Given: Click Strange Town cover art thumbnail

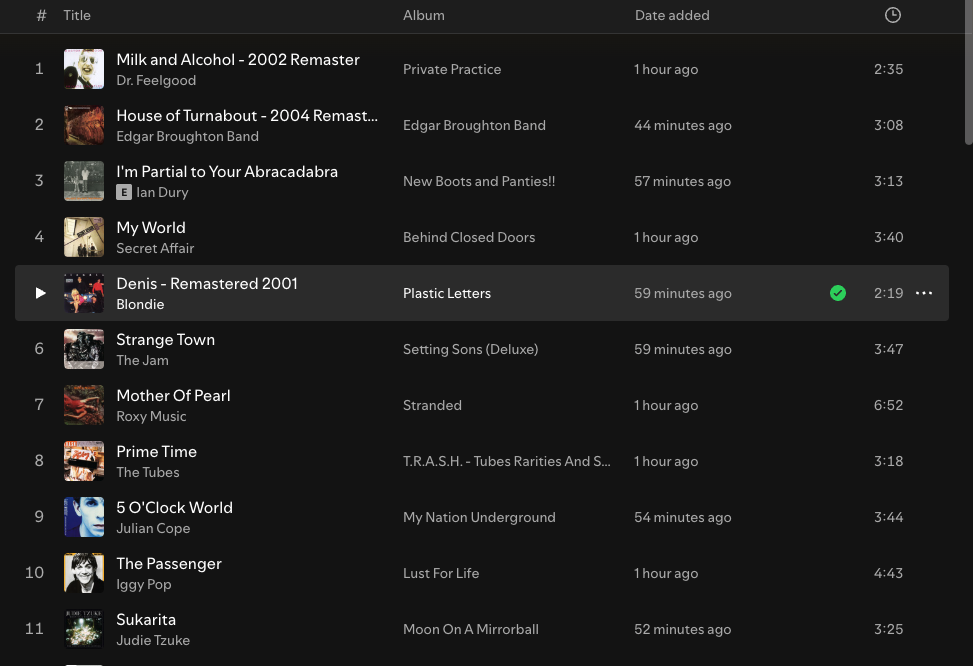Looking at the screenshot, I should (x=84, y=349).
